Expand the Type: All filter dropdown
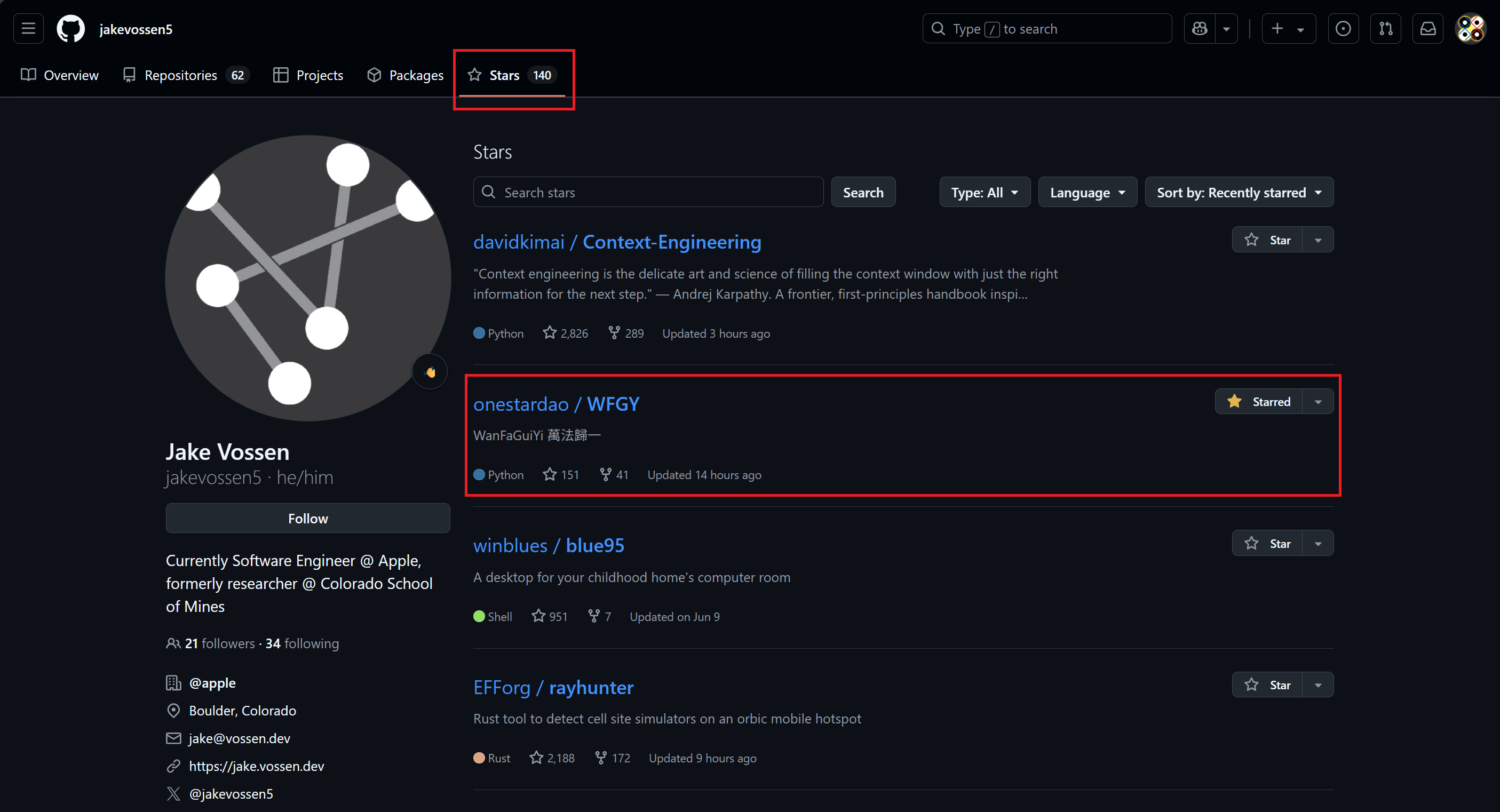 [x=984, y=193]
